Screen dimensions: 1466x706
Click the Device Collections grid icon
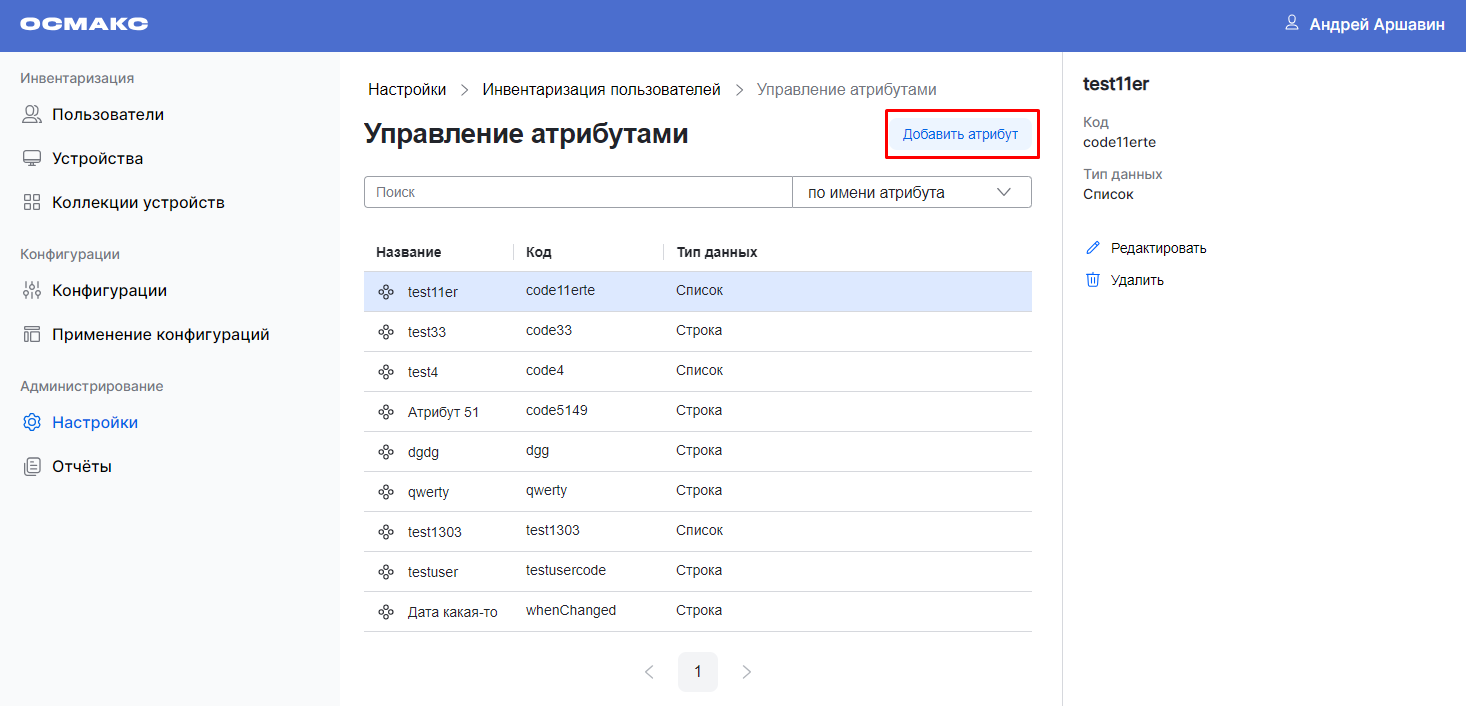32,203
